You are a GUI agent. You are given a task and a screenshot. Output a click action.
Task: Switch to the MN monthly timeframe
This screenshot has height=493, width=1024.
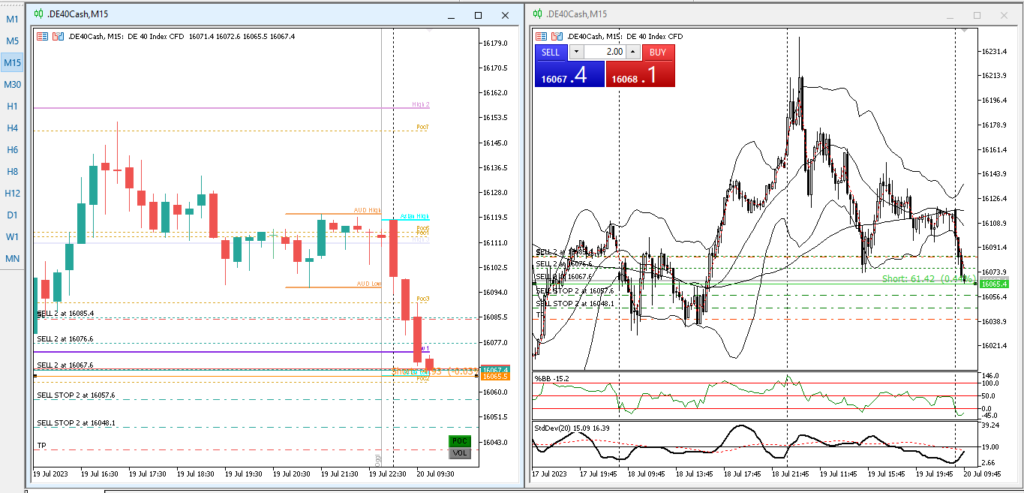click(x=12, y=259)
